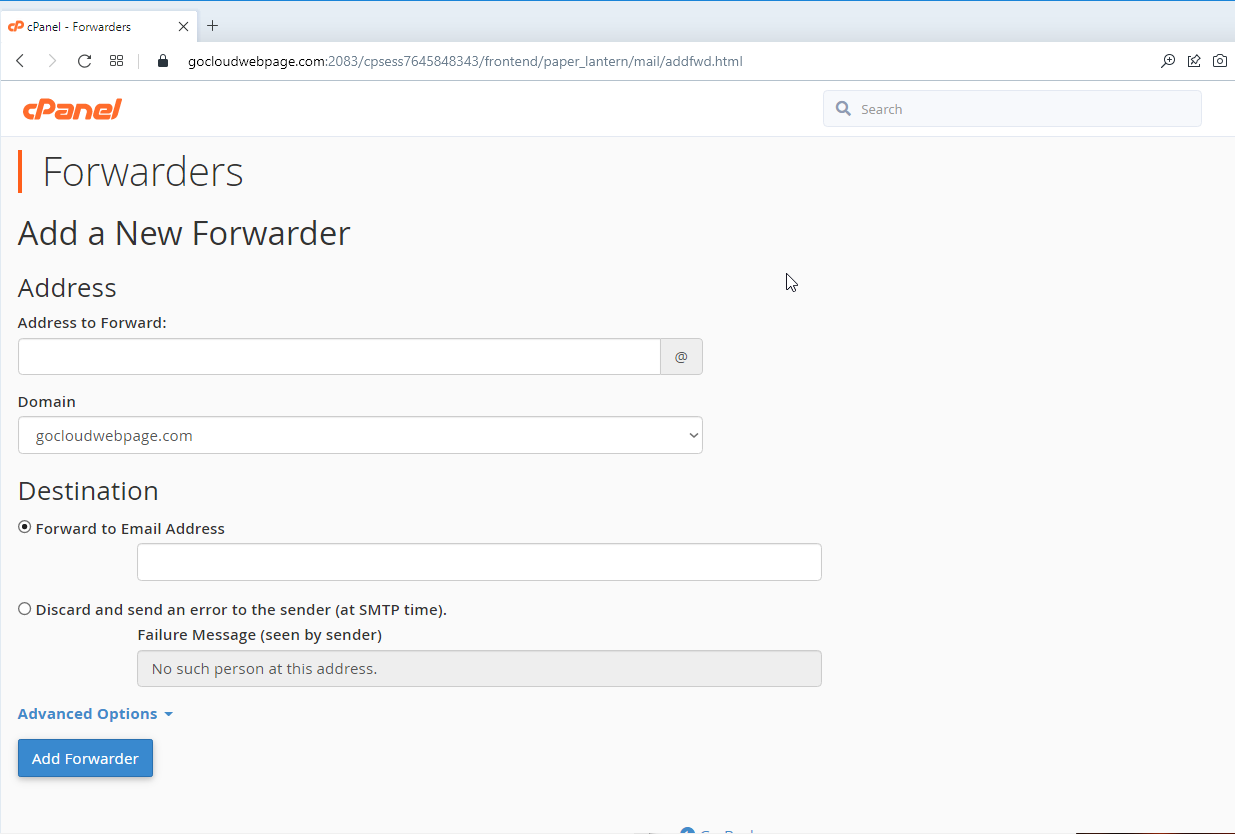
Task: Select Discard and send an error to sender
Action: 24,608
